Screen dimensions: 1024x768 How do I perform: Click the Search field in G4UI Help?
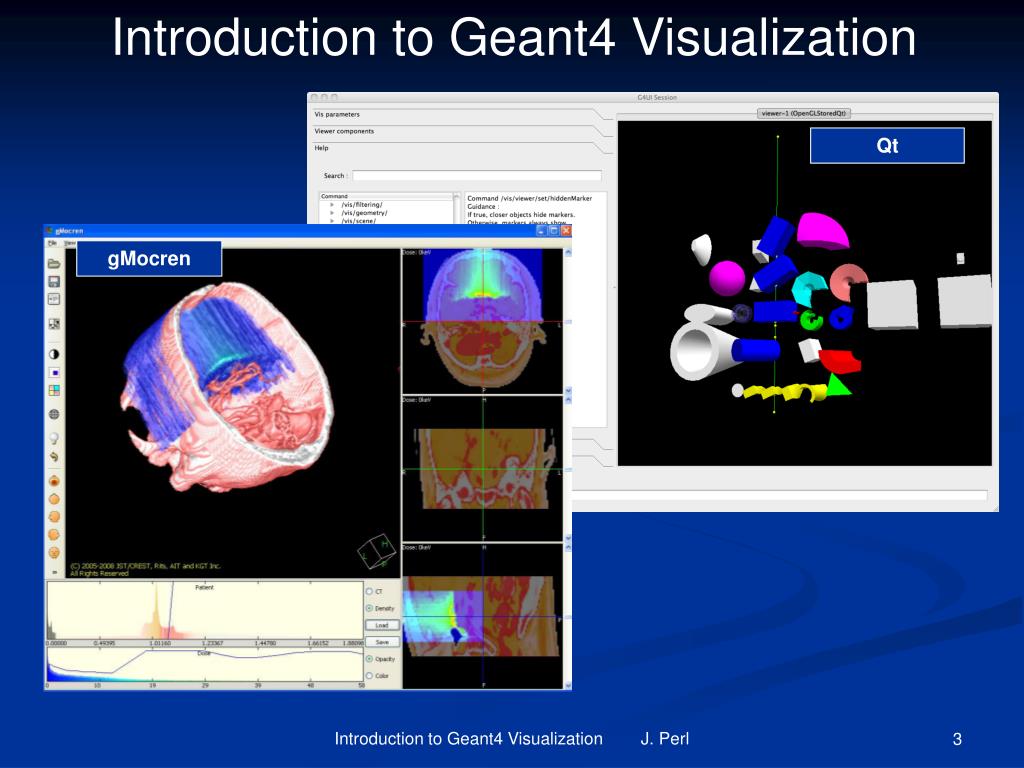click(x=477, y=176)
